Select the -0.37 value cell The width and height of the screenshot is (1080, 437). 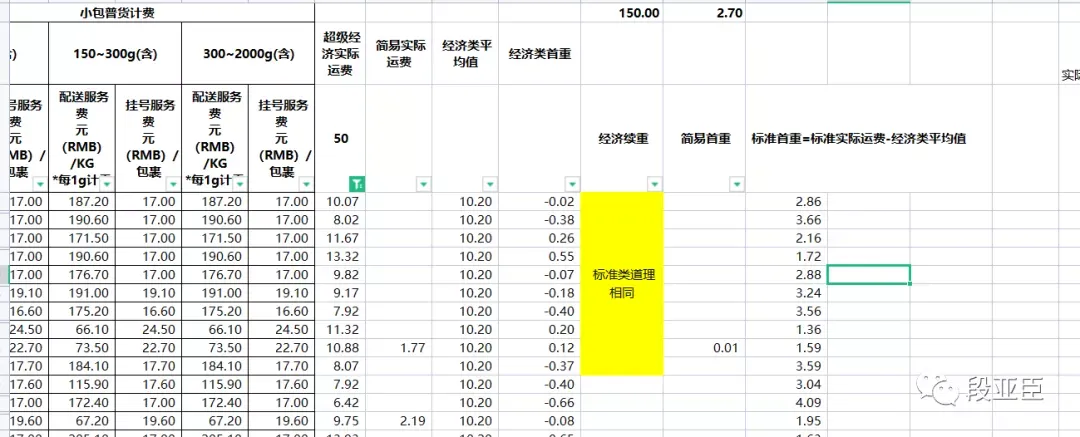[x=540, y=366]
